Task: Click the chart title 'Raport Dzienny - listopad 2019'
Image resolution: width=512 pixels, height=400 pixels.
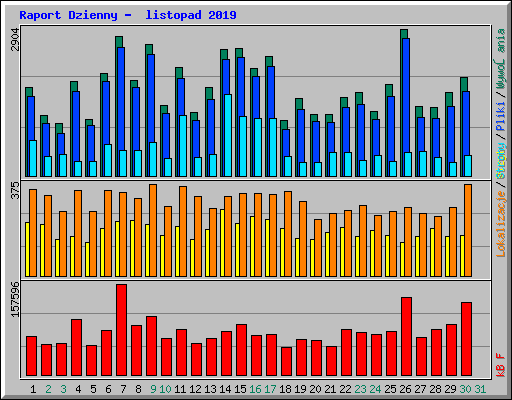Action: point(128,15)
